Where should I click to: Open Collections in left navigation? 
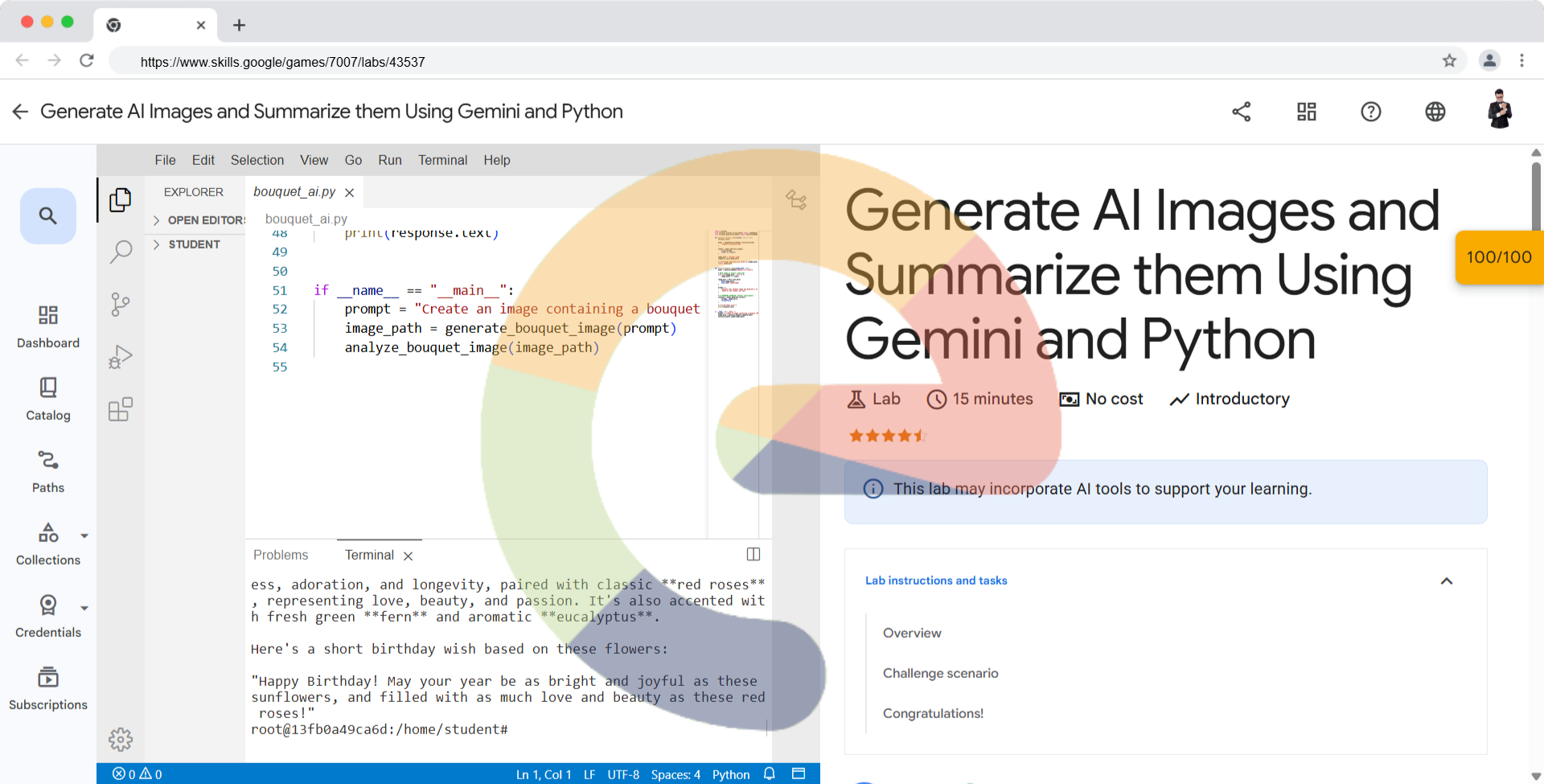[48, 544]
